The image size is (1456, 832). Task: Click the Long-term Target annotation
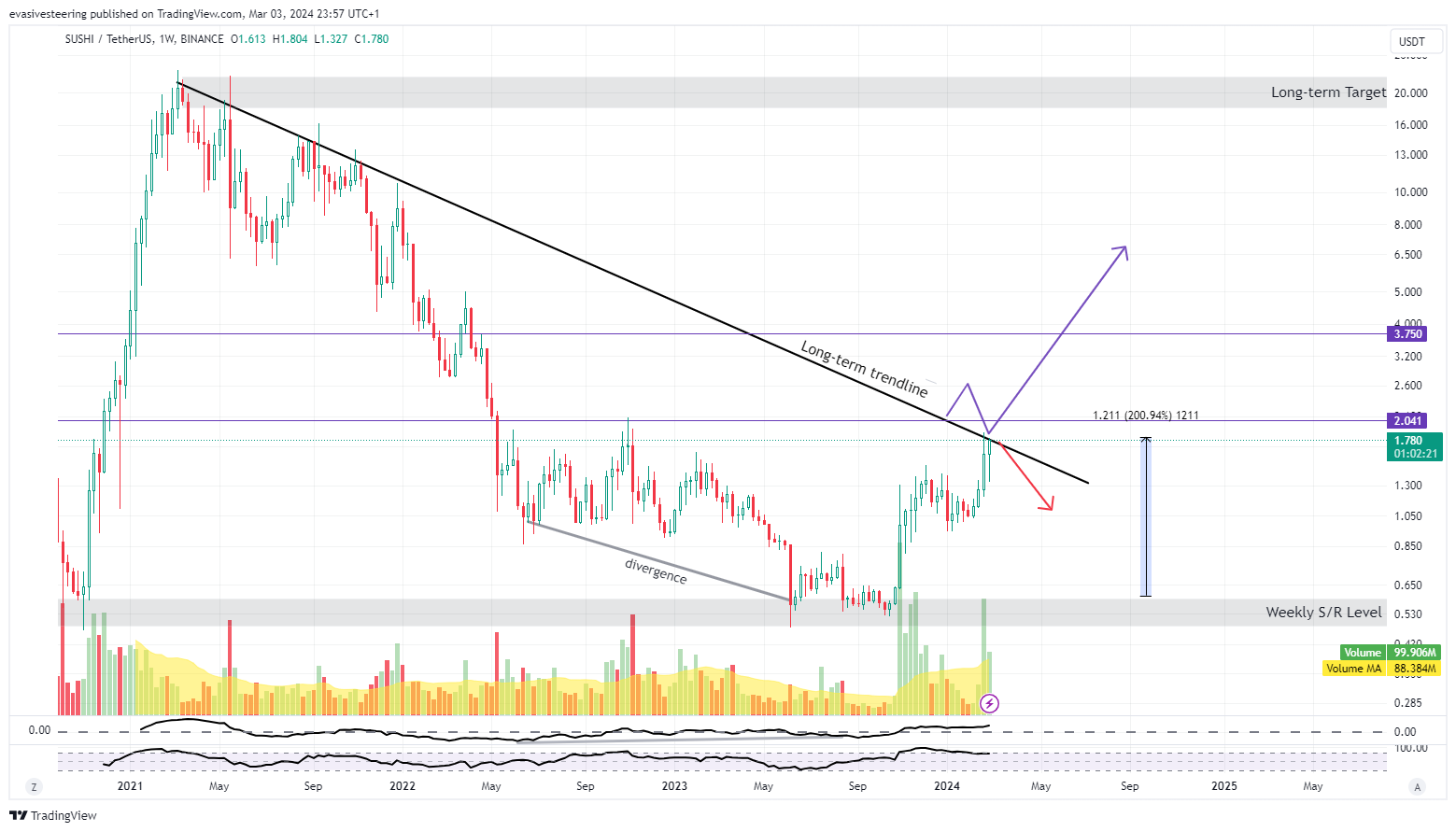point(1328,92)
